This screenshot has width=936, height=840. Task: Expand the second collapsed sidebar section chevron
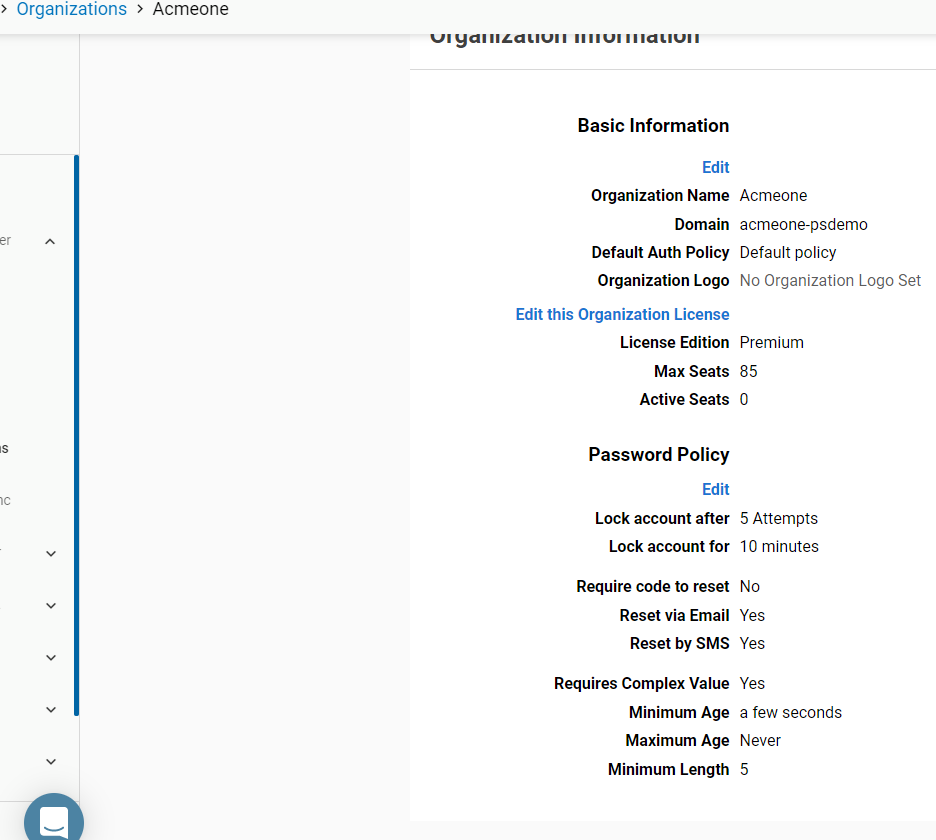[x=51, y=605]
